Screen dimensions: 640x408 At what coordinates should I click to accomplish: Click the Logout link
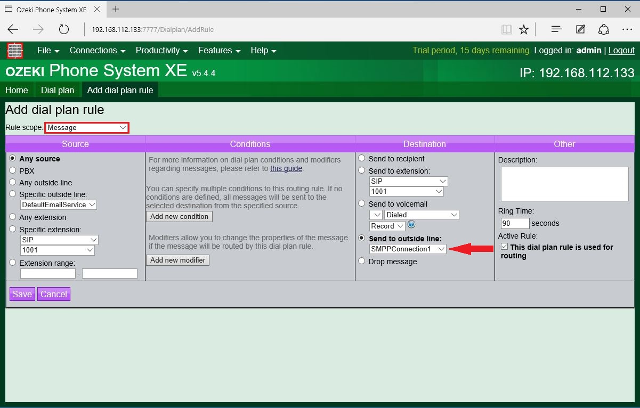(x=621, y=50)
